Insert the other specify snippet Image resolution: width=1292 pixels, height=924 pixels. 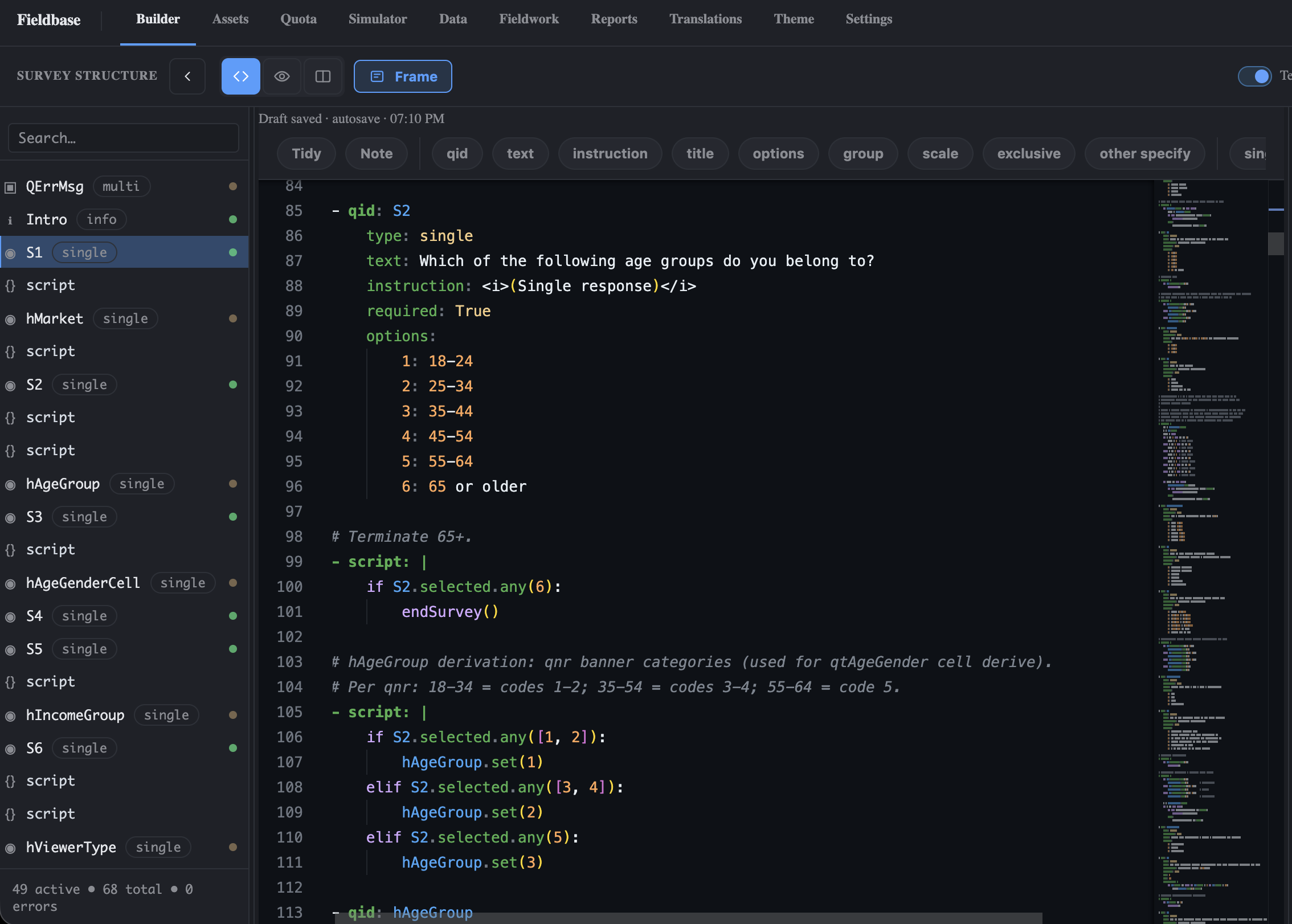pos(1145,154)
